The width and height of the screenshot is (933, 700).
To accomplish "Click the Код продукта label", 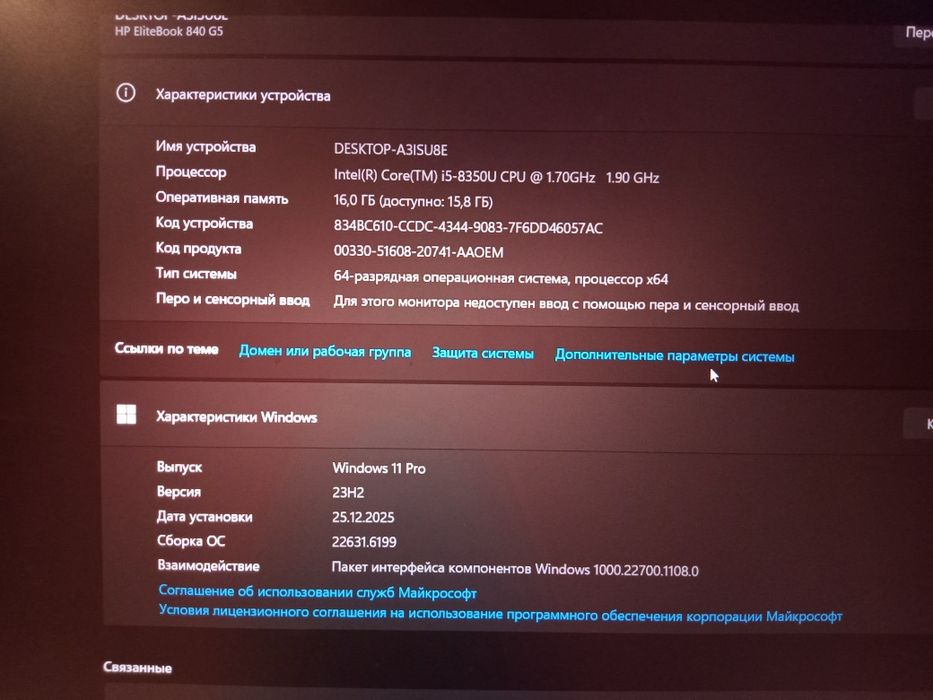I will (199, 248).
